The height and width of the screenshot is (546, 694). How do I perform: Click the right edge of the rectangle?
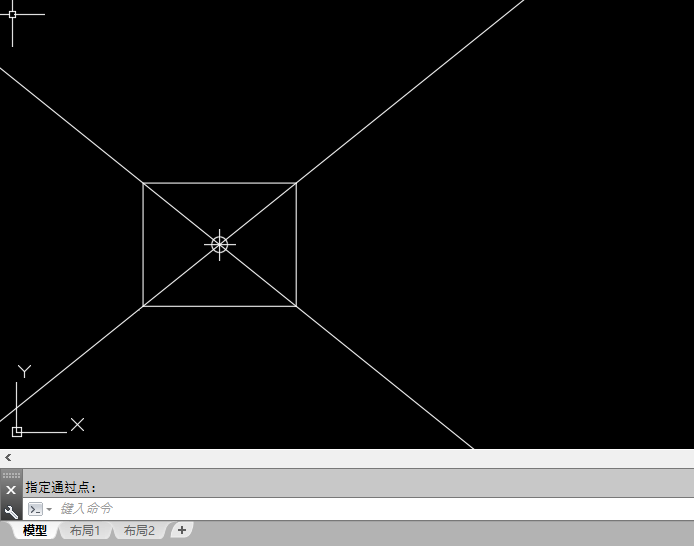(x=296, y=244)
